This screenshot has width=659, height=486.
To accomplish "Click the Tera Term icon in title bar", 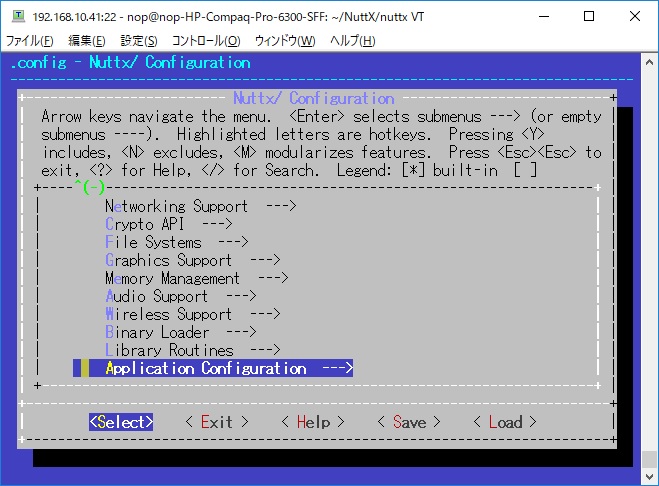I will coord(18,16).
